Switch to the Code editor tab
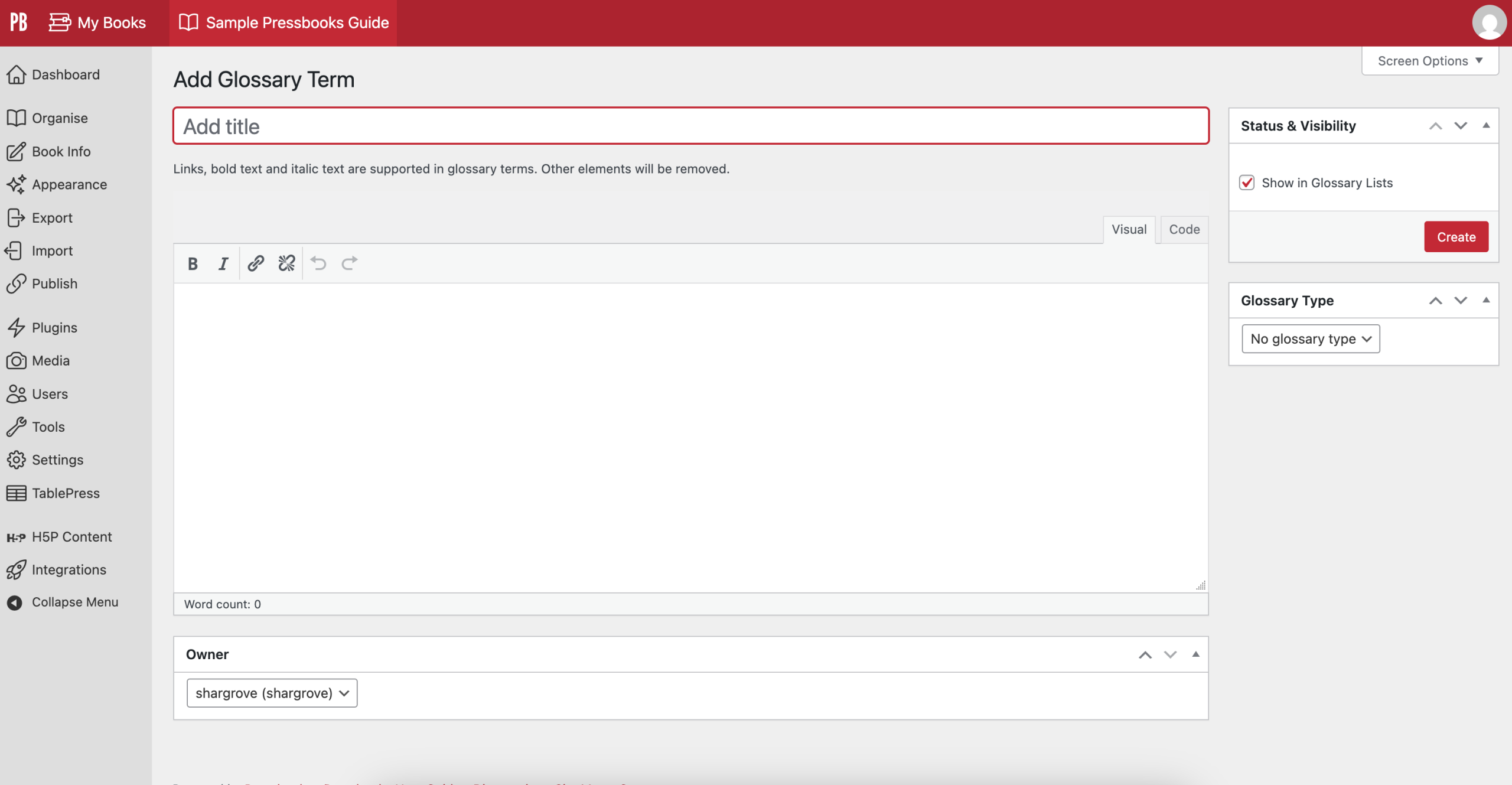The height and width of the screenshot is (785, 1512). 1184,230
